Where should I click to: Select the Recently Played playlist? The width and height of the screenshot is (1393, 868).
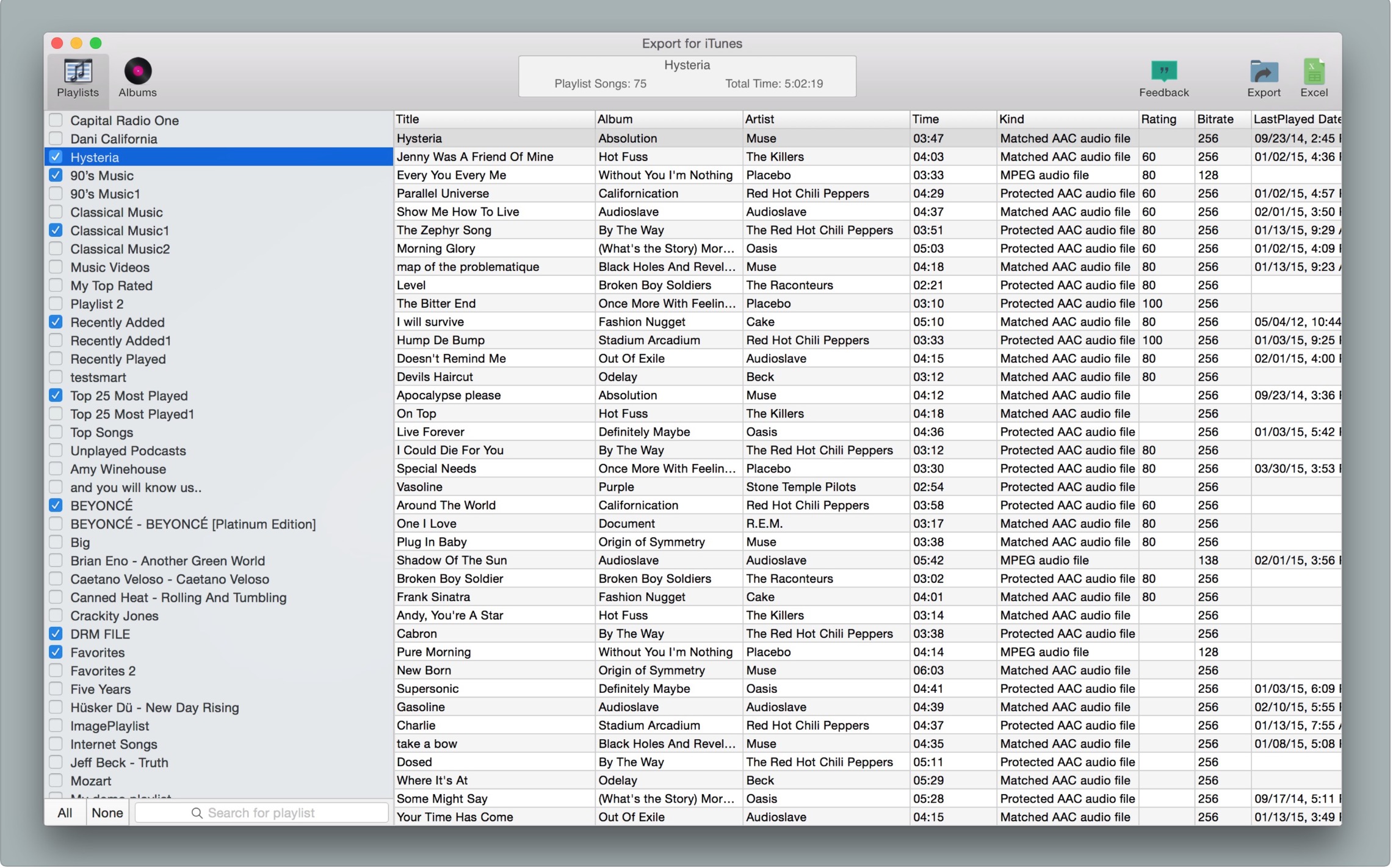pyautogui.click(x=118, y=360)
